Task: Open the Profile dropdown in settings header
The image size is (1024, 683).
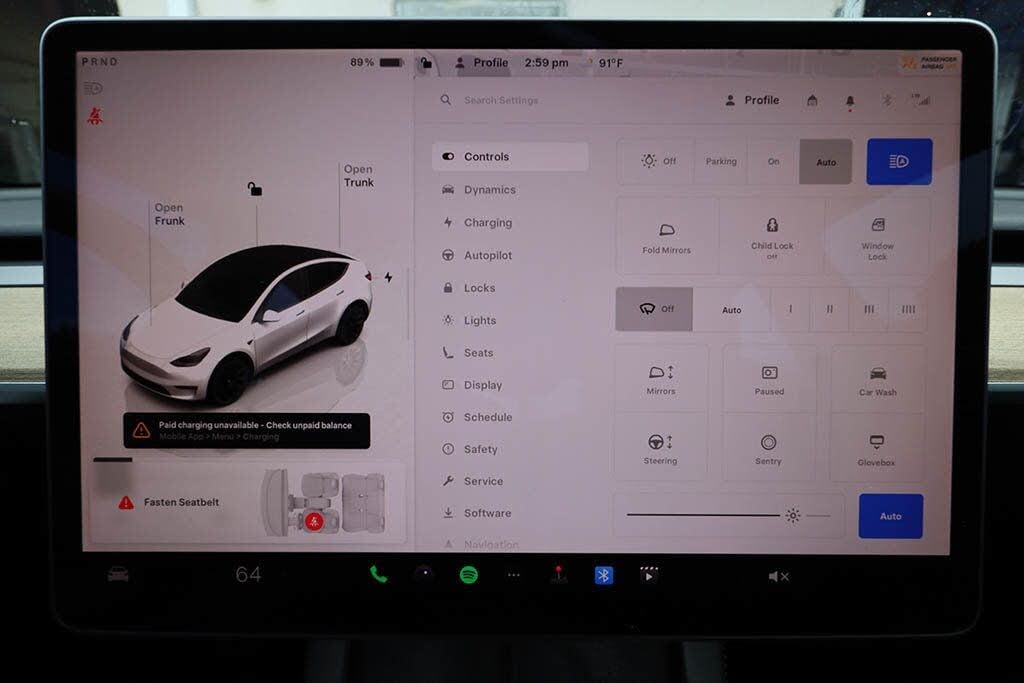Action: (x=752, y=100)
